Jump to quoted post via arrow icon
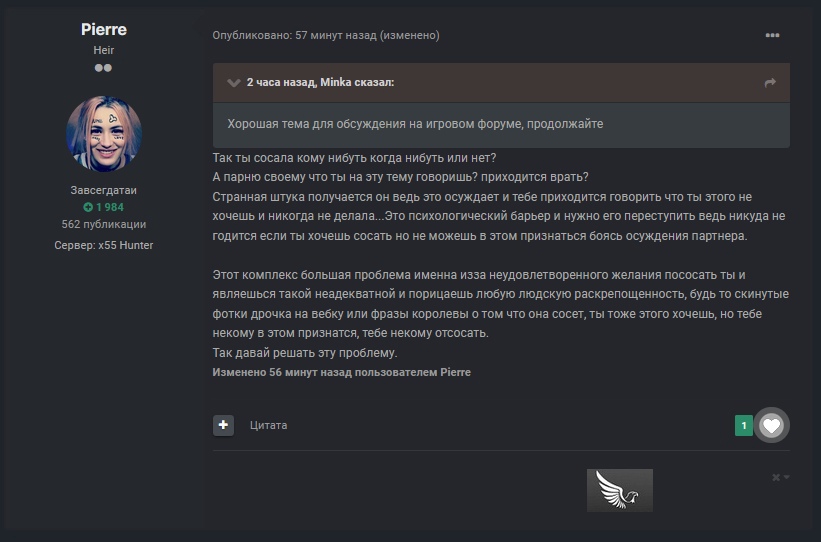 [770, 83]
